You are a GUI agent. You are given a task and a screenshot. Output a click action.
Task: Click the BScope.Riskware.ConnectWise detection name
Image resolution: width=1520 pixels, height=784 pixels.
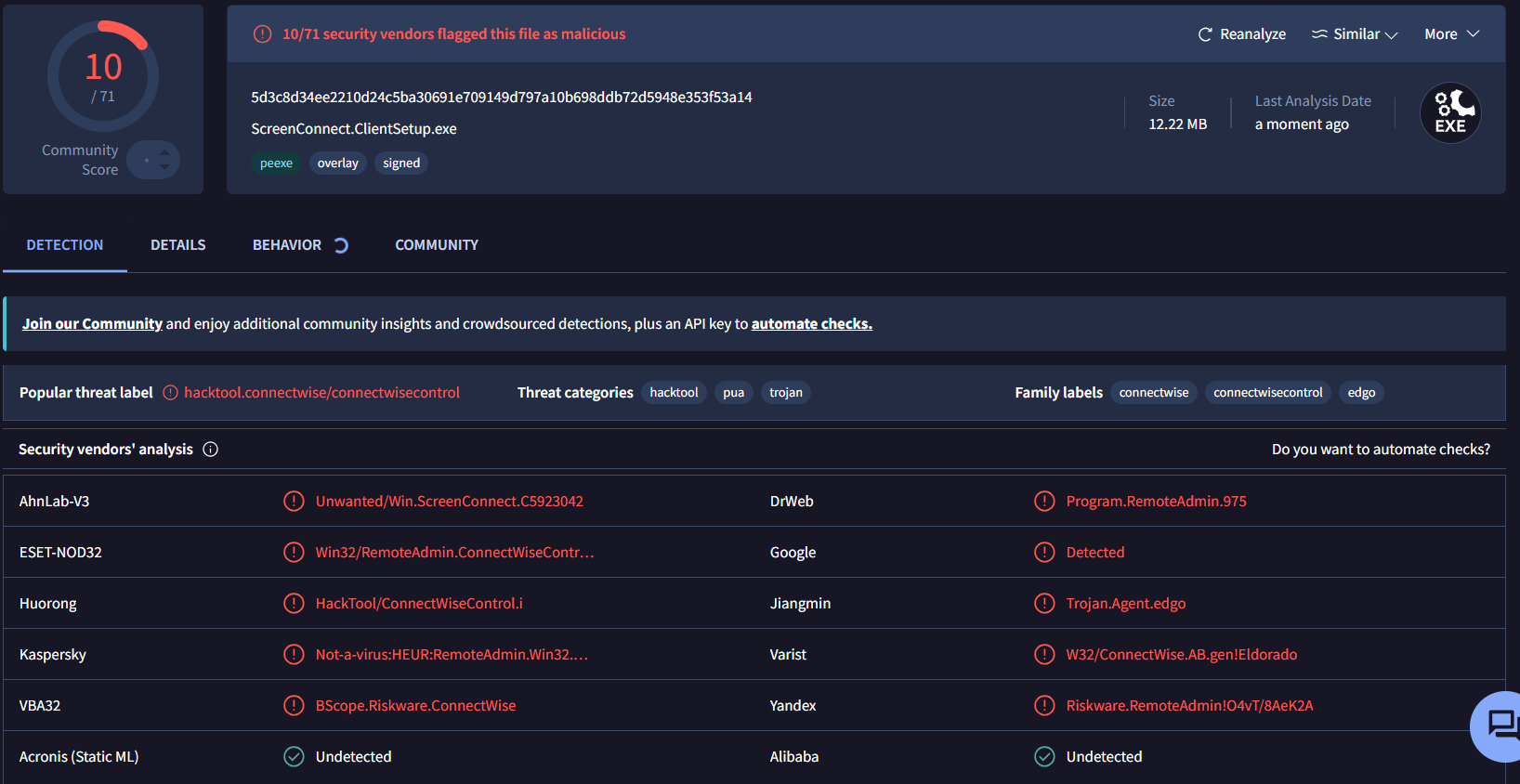pos(416,706)
